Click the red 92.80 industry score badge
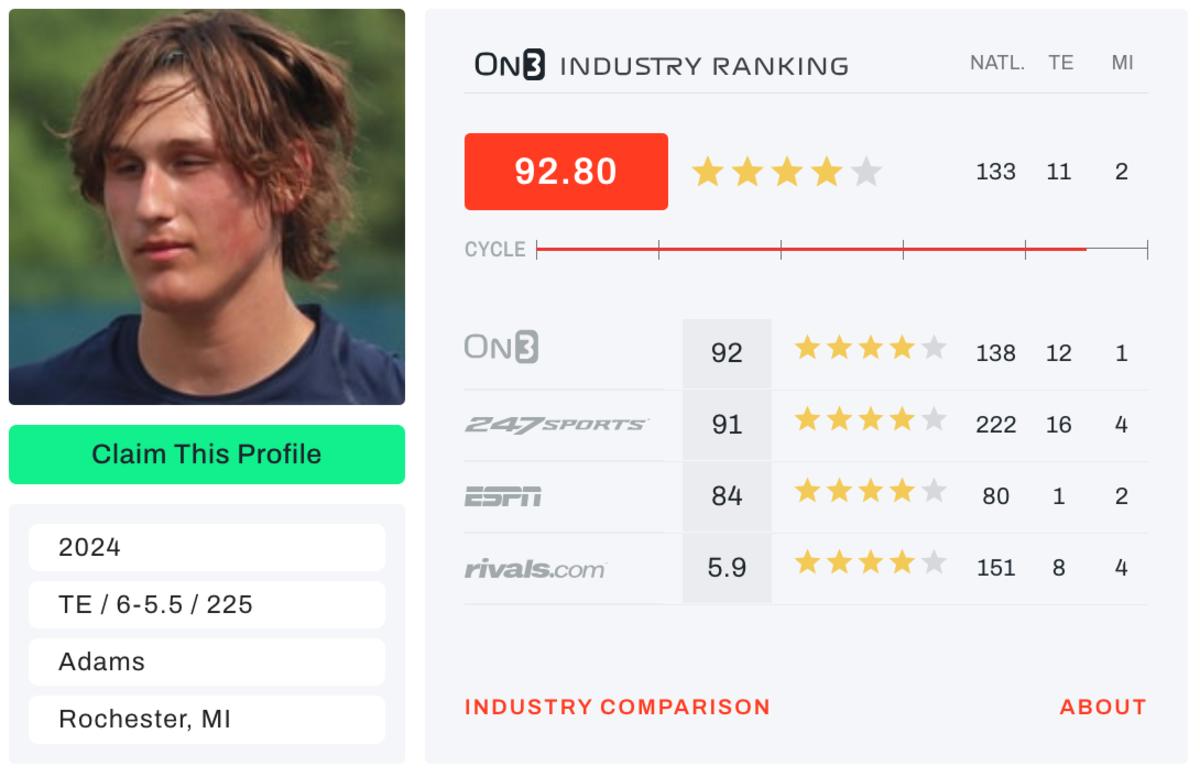 point(566,172)
